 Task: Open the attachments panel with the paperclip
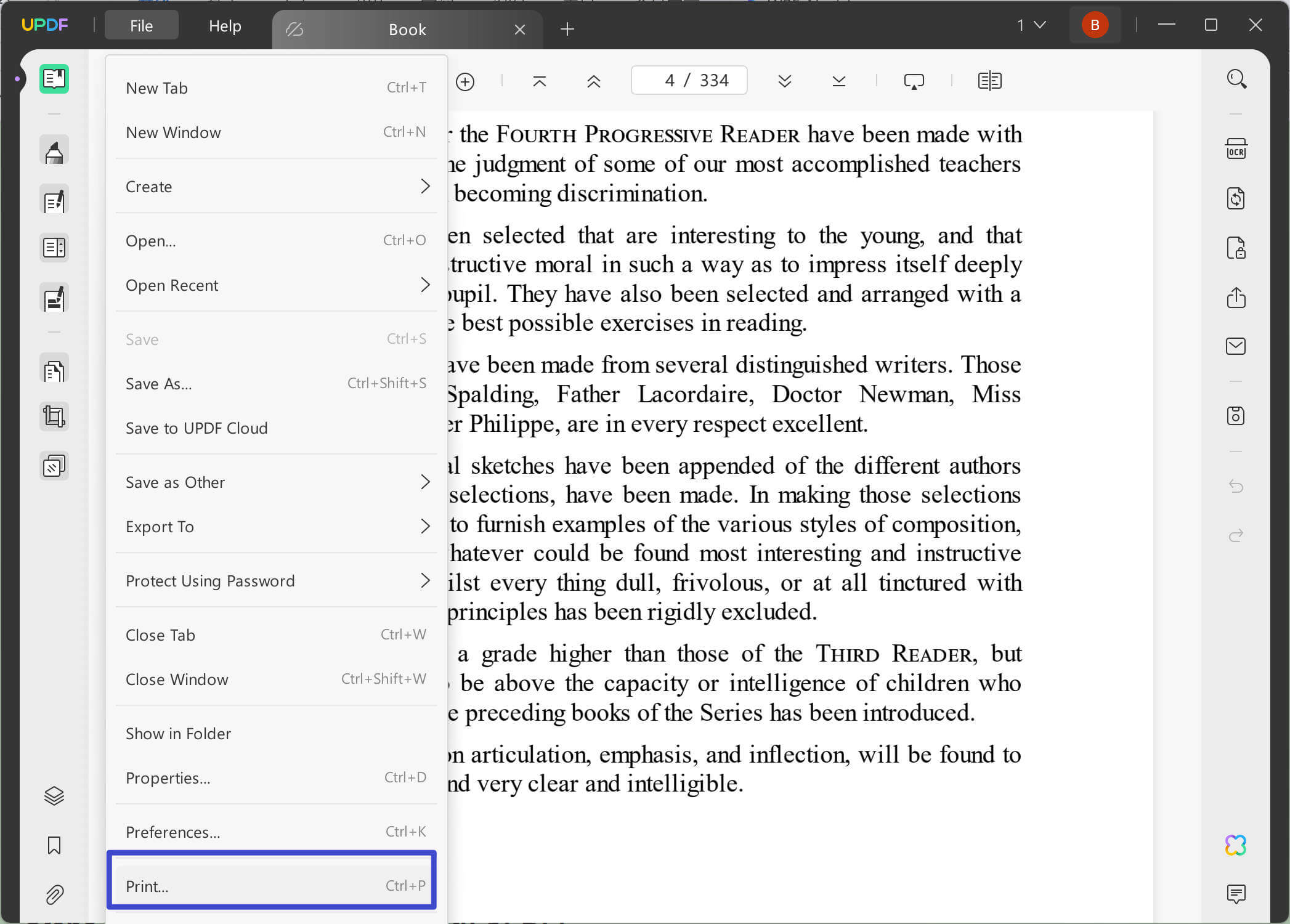pos(54,894)
